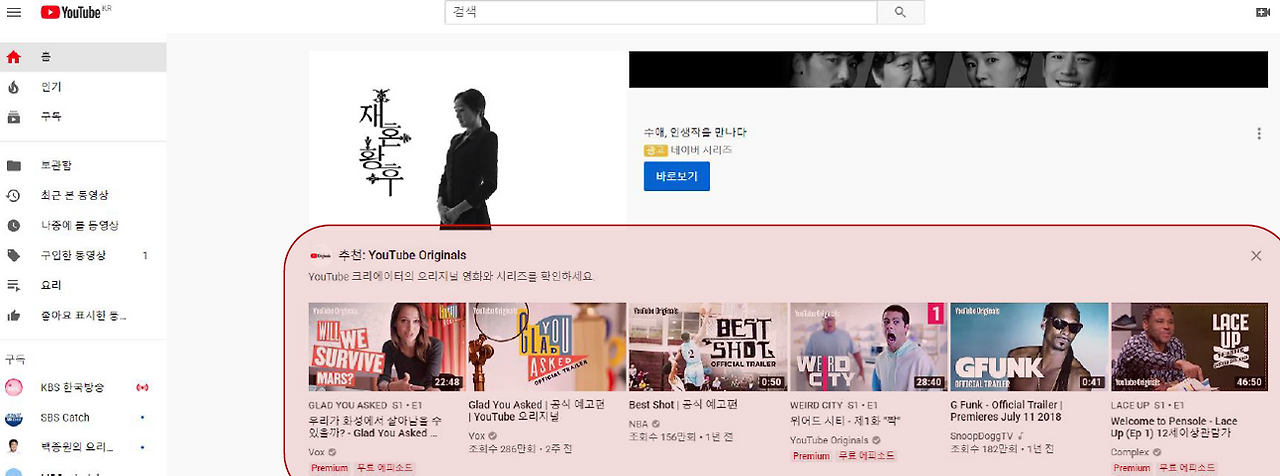Open Best Shot trailer thumbnail
Image resolution: width=1280 pixels, height=476 pixels.
point(708,347)
